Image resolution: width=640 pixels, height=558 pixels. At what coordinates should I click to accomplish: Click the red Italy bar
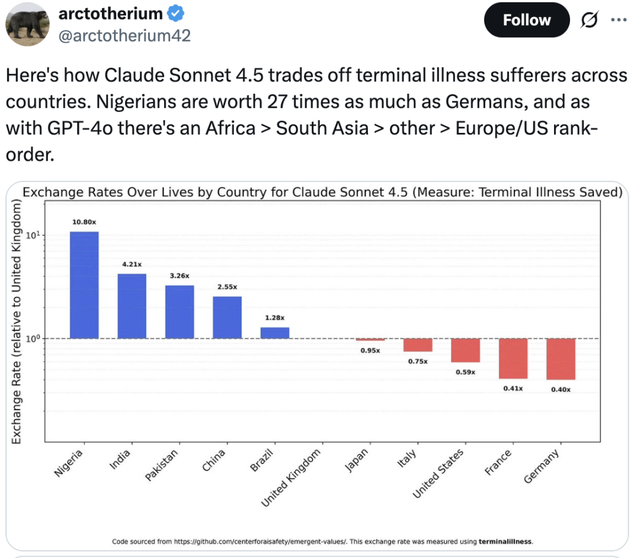[418, 345]
